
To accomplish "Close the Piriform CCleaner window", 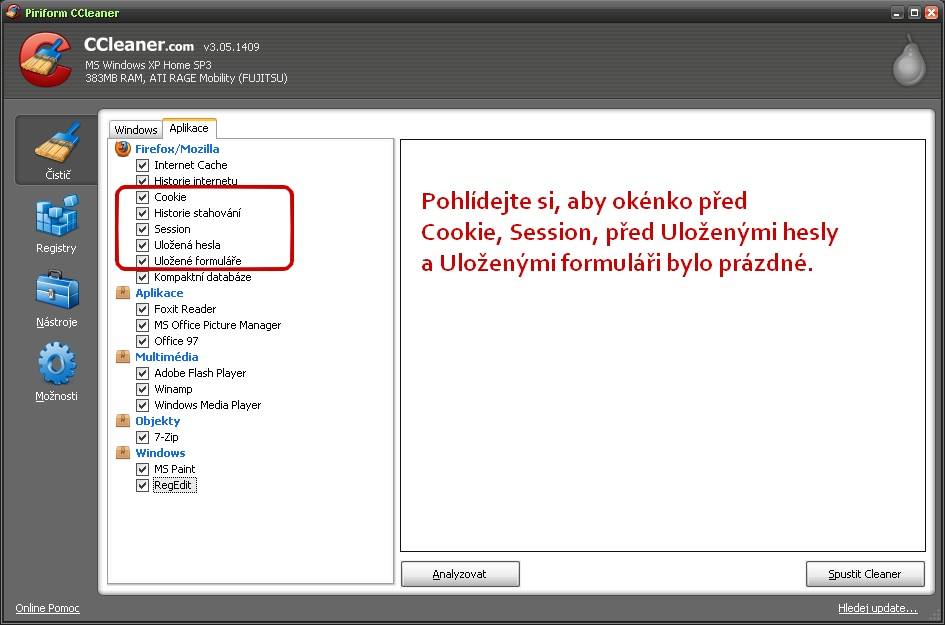I will pyautogui.click(x=931, y=13).
